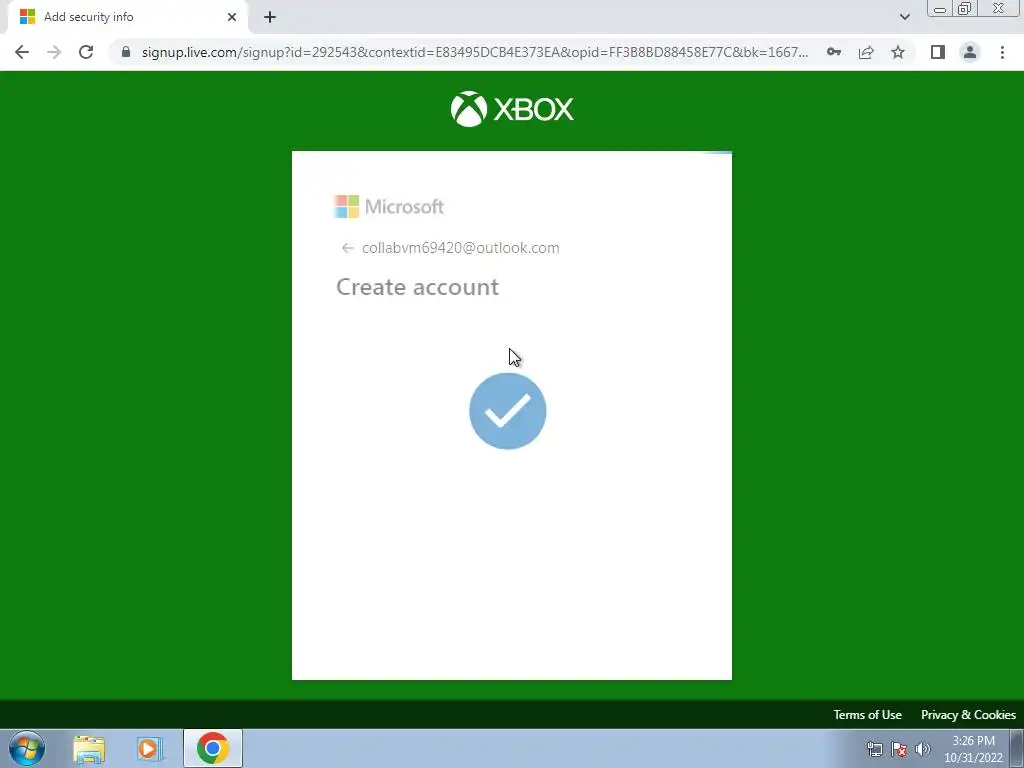Viewport: 1024px width, 768px height.
Task: Open Privacy & Cookies link
Action: (968, 714)
